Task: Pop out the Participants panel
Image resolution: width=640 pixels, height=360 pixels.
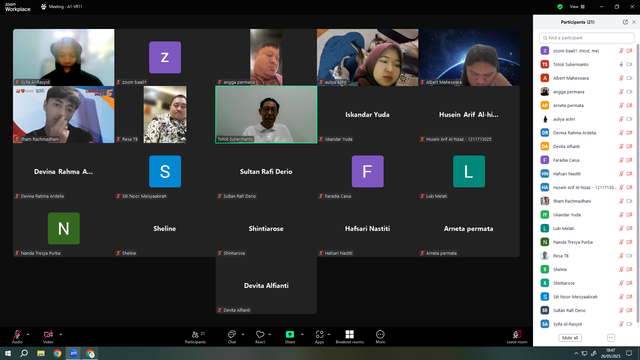Action: coord(625,22)
